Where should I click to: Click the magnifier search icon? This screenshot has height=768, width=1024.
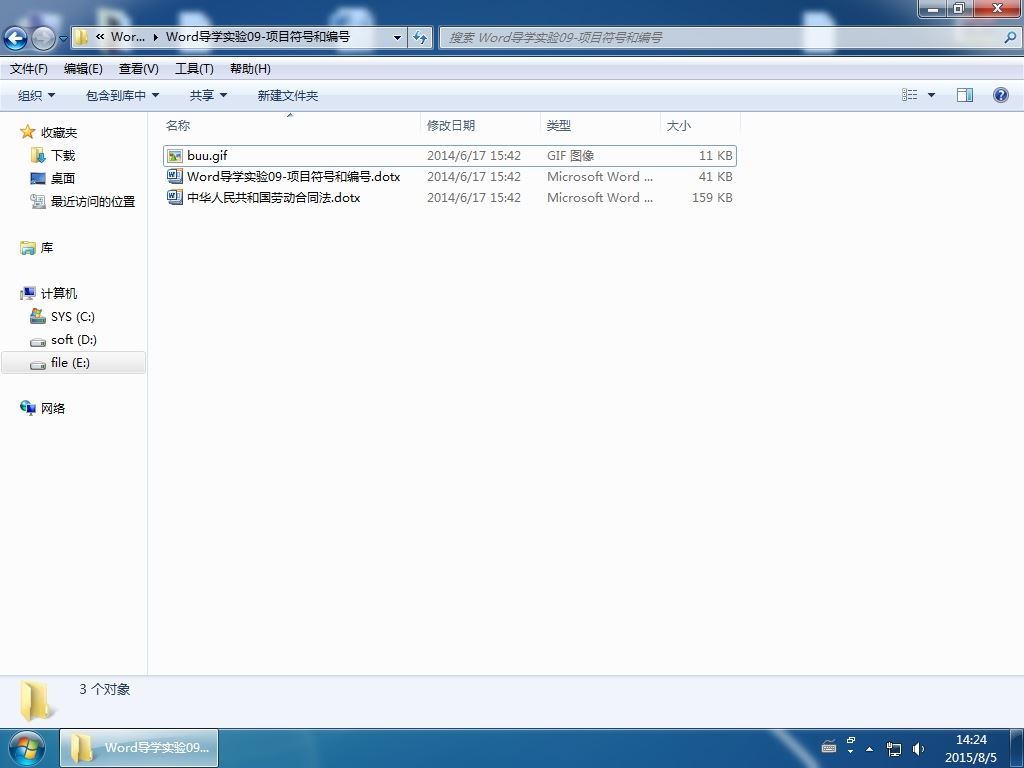pyautogui.click(x=1010, y=38)
